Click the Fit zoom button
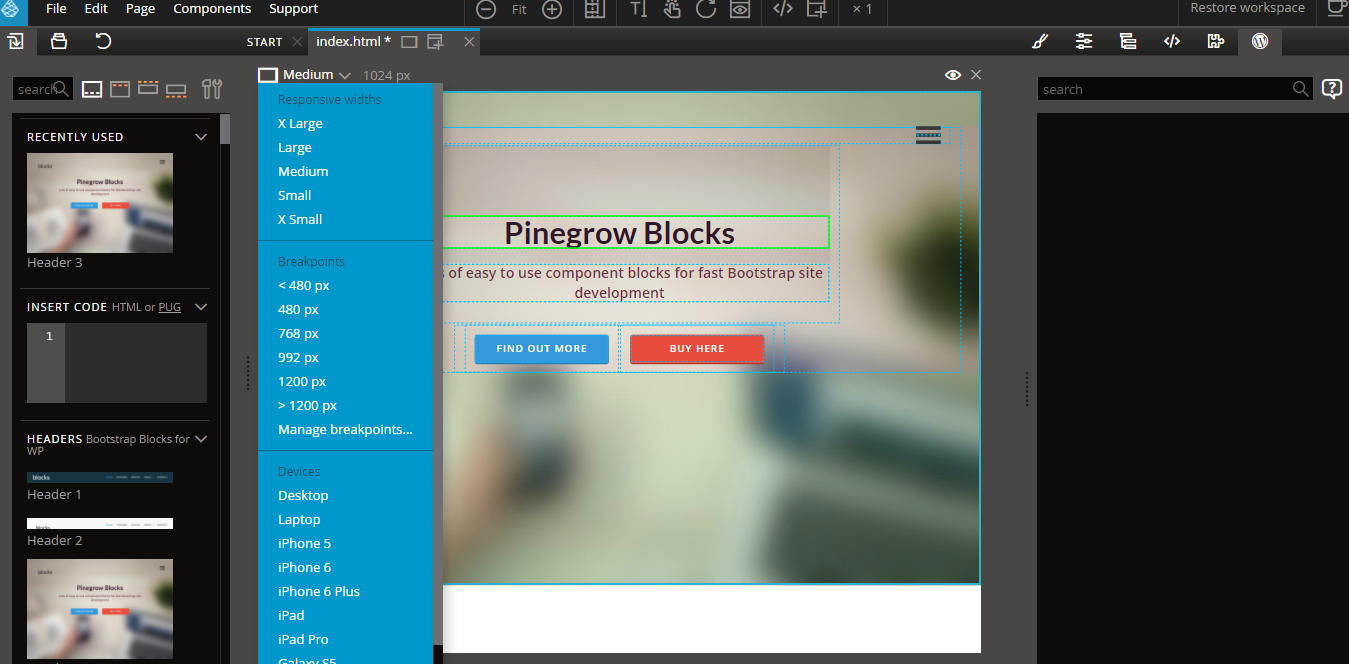 [519, 9]
